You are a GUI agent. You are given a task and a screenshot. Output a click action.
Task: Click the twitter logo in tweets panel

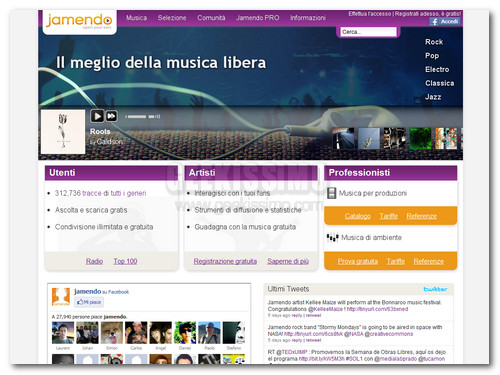tap(435, 289)
